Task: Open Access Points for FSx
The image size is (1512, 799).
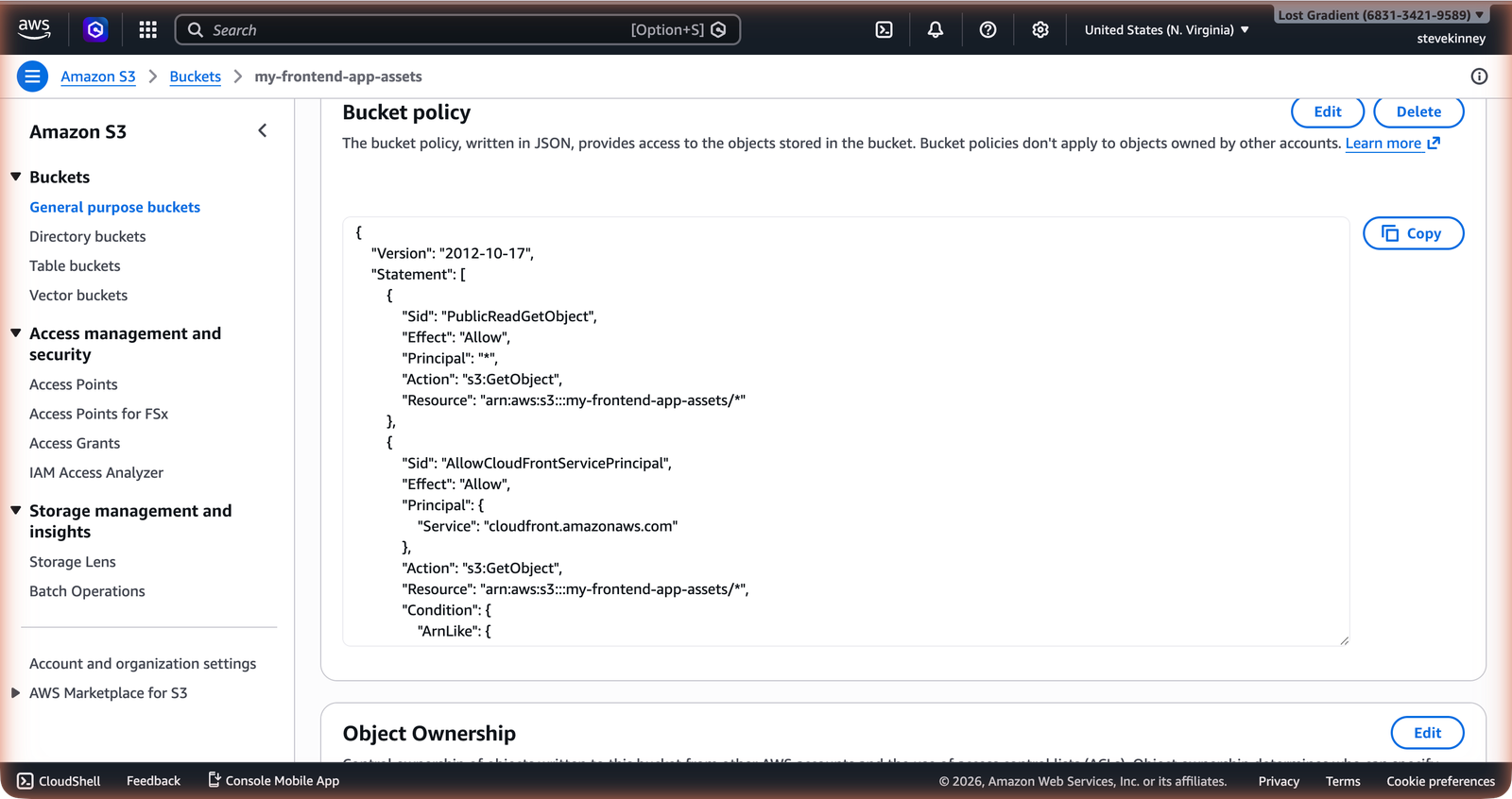Action: pos(99,414)
